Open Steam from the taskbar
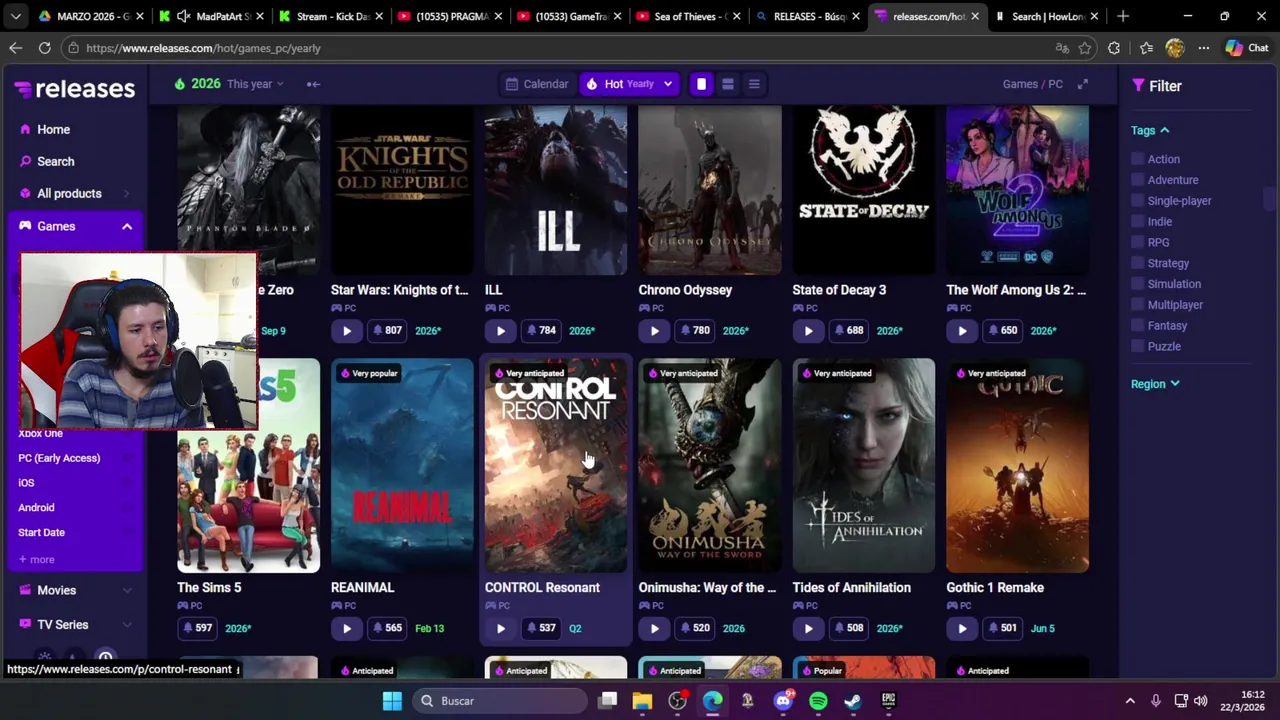The width and height of the screenshot is (1280, 720). click(853, 701)
